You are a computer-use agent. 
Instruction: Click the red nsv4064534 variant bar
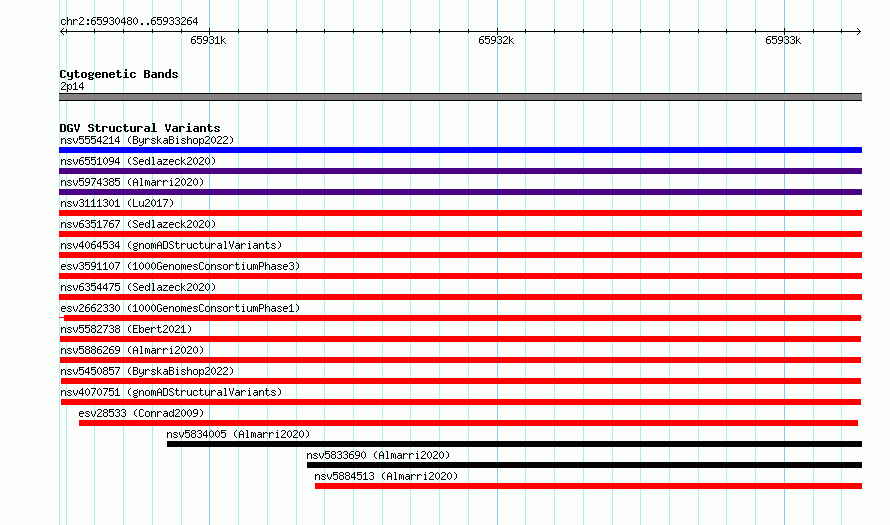click(x=460, y=255)
